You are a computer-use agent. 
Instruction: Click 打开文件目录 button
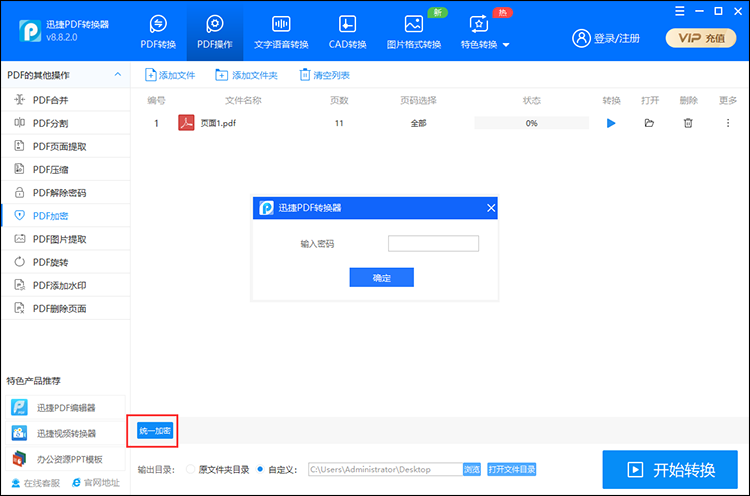pos(511,470)
